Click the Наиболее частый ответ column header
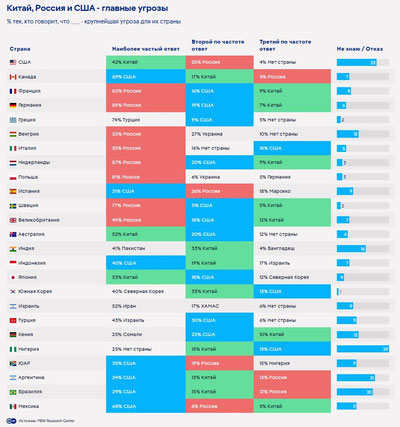 click(146, 49)
